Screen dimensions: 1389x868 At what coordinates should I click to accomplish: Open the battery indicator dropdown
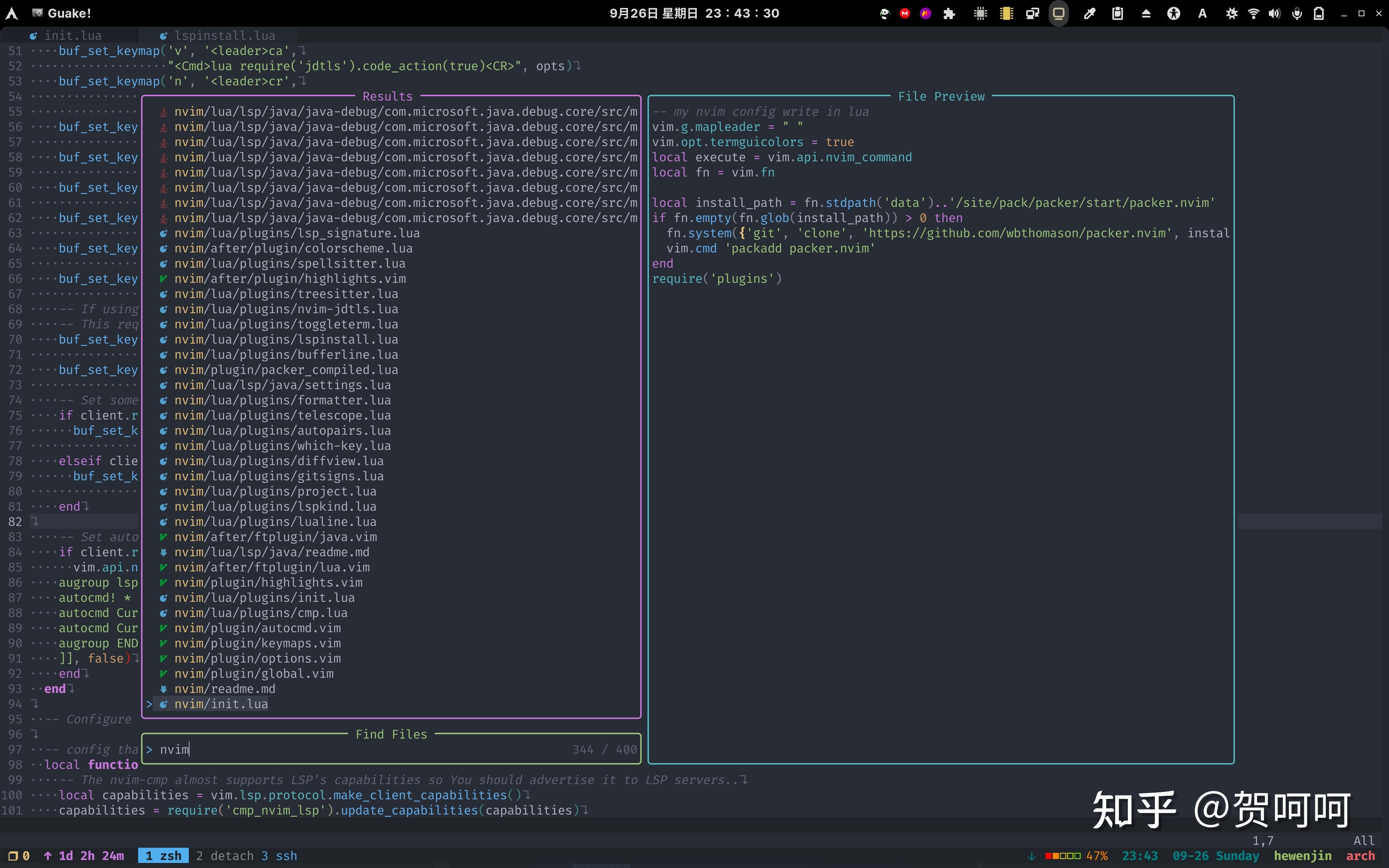(x=1318, y=13)
